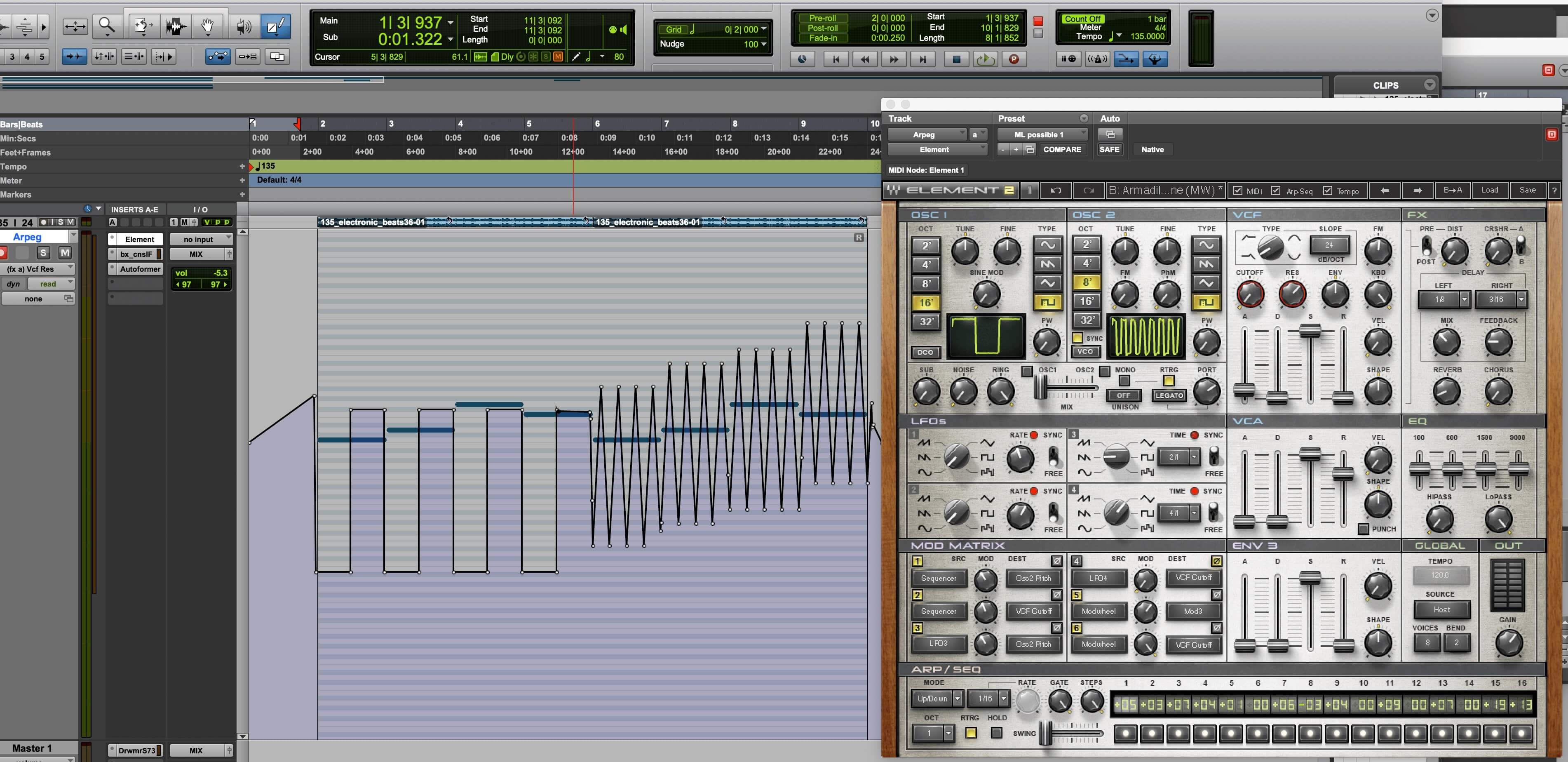Screen dimensions: 1568x762
Task: Toggle ARP/SEQ HOLD checkbox
Action: 996,733
